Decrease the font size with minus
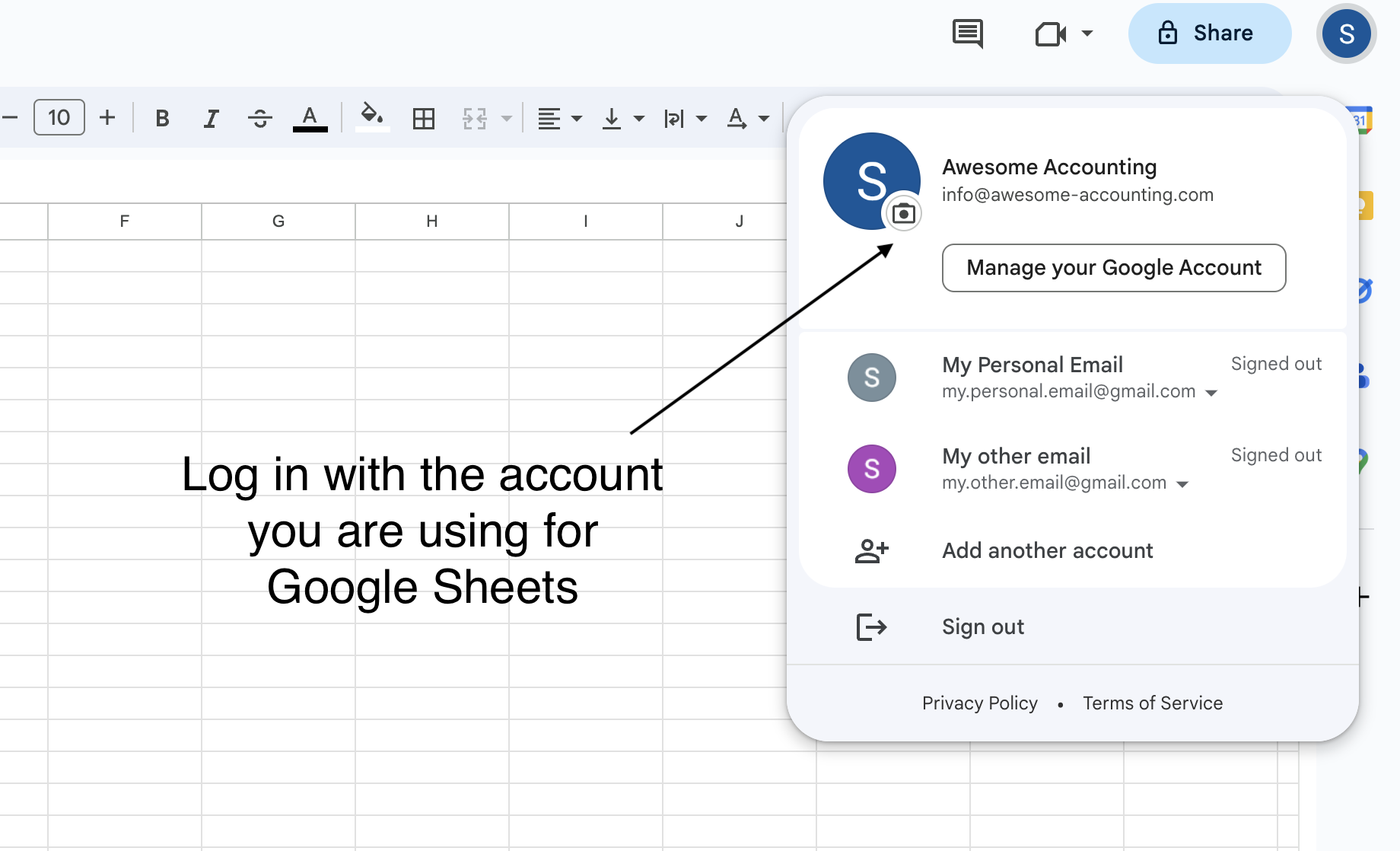Screen dimensions: 1400x851 pyautogui.click(x=11, y=118)
